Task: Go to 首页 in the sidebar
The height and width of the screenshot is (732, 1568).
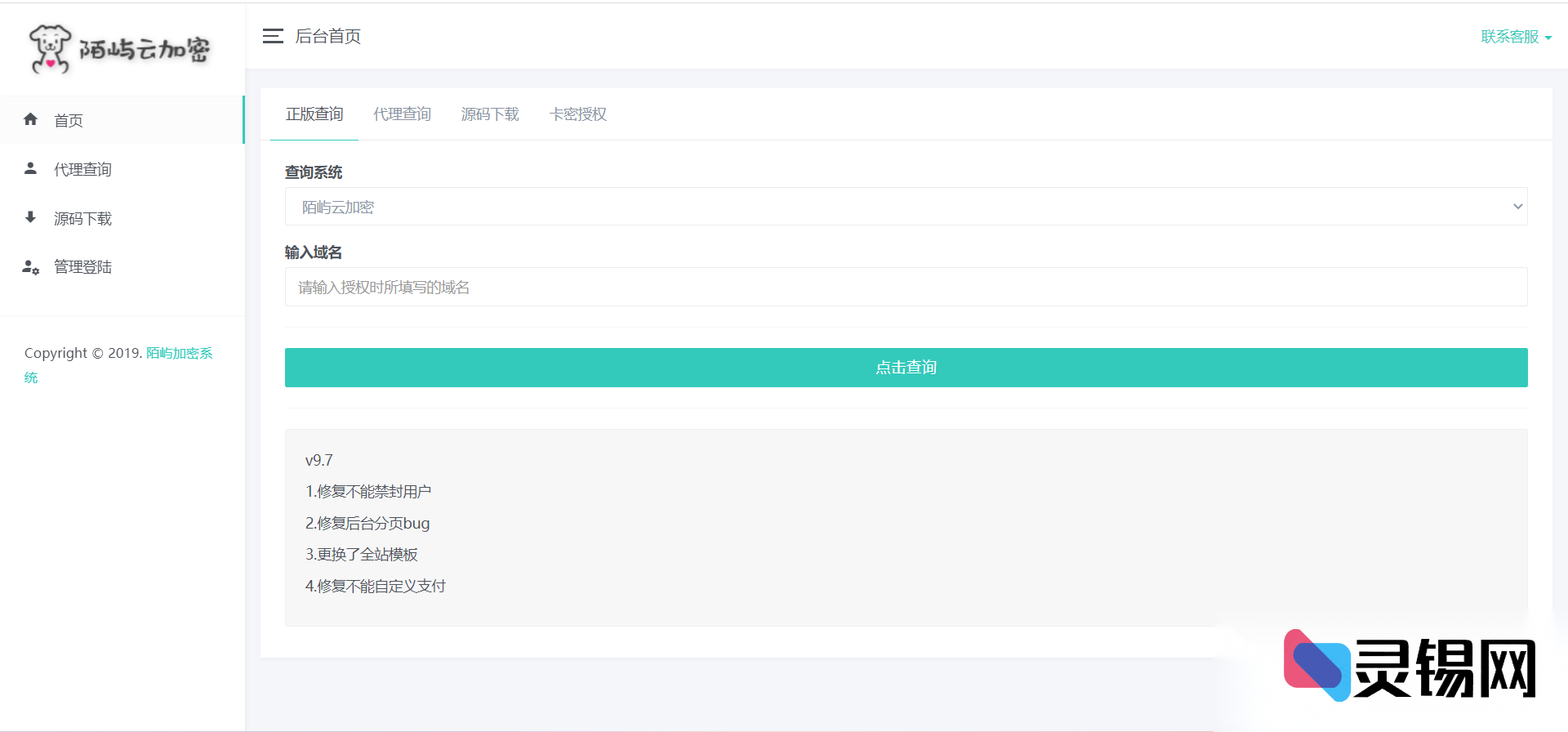Action: point(69,121)
